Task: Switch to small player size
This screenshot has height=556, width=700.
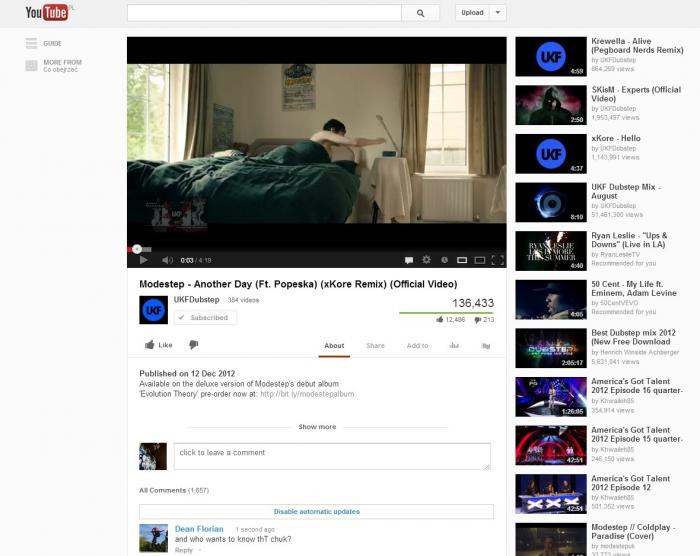Action: point(462,260)
